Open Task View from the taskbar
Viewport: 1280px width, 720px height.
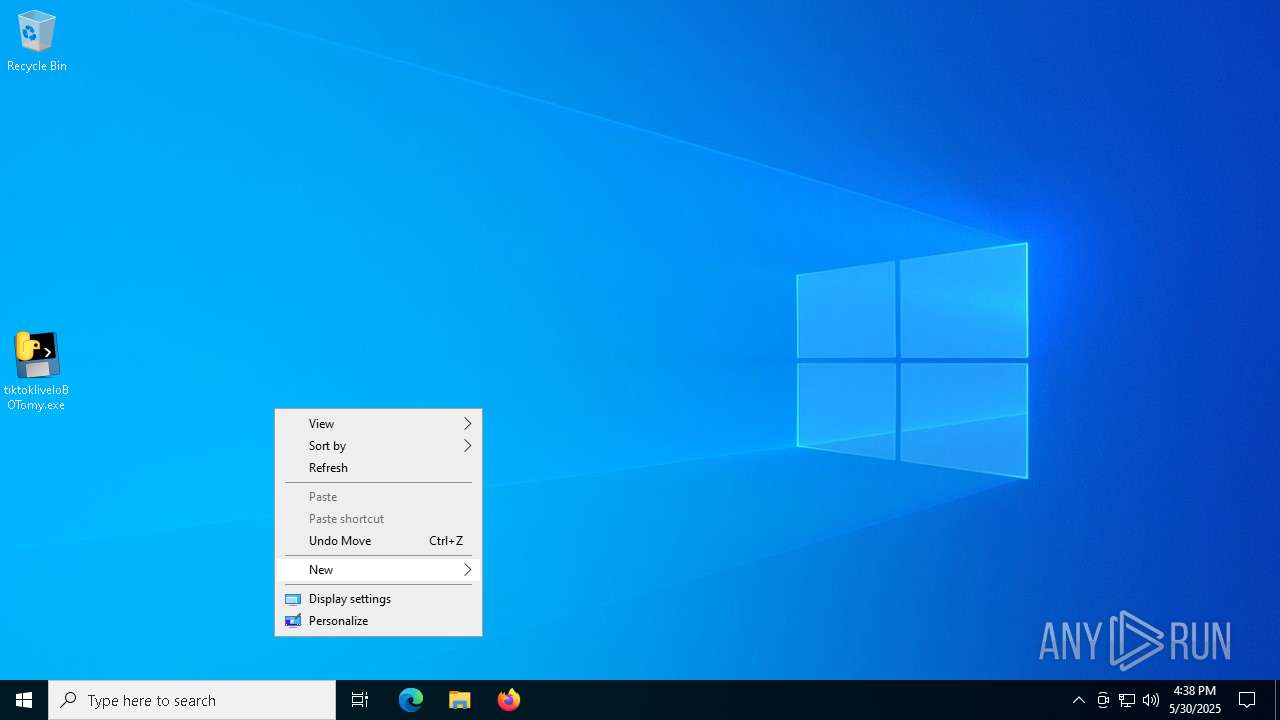coord(360,700)
